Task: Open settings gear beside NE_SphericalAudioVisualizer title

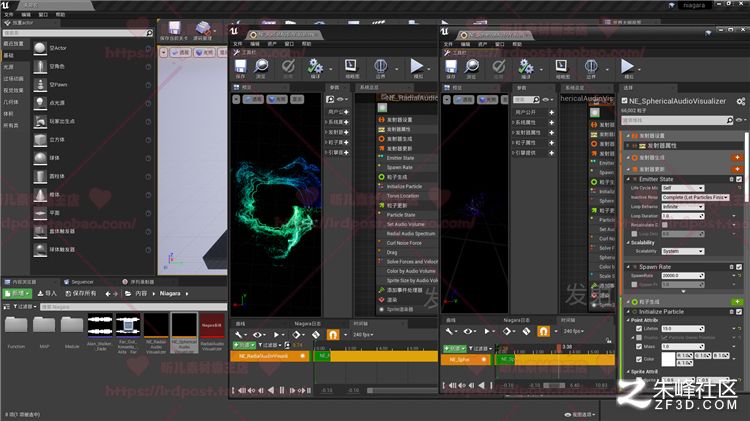Action: click(x=740, y=101)
